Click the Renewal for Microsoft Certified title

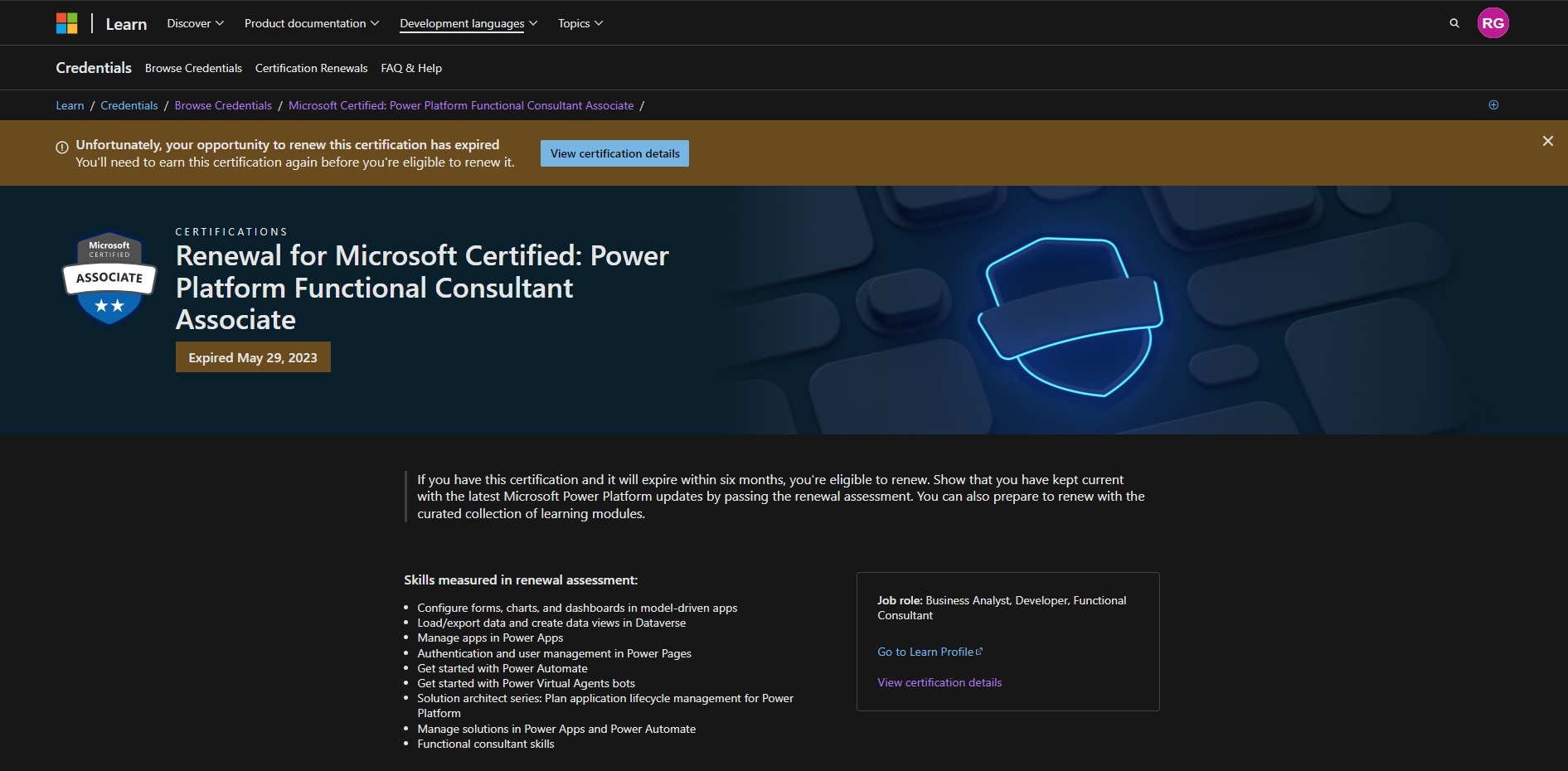coord(422,288)
